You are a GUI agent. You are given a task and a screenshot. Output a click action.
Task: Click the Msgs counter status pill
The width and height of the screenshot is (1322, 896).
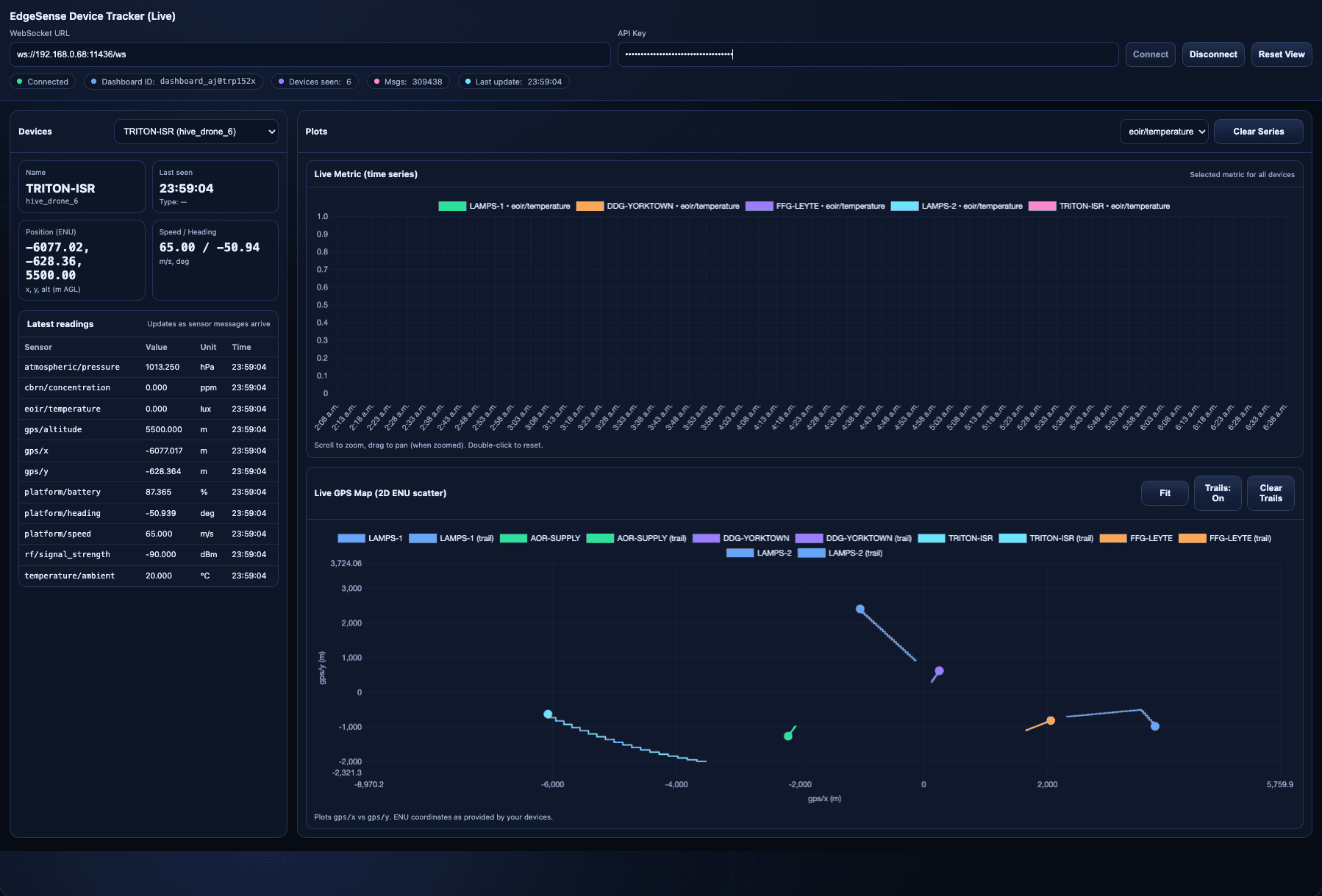pos(408,82)
